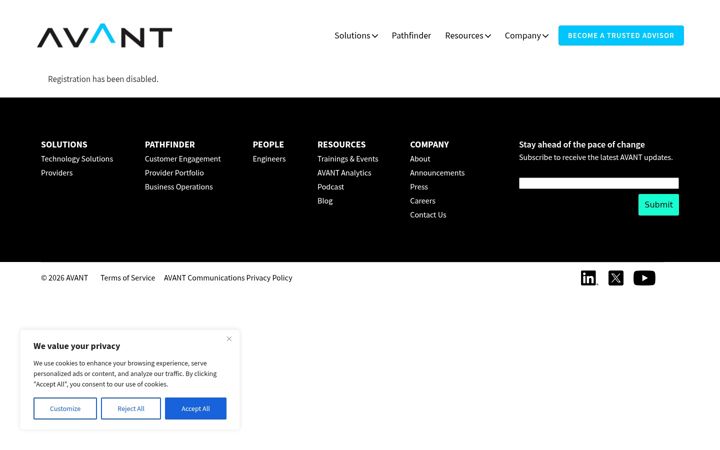Open About footer link
Image resolution: width=720 pixels, height=450 pixels.
(420, 159)
